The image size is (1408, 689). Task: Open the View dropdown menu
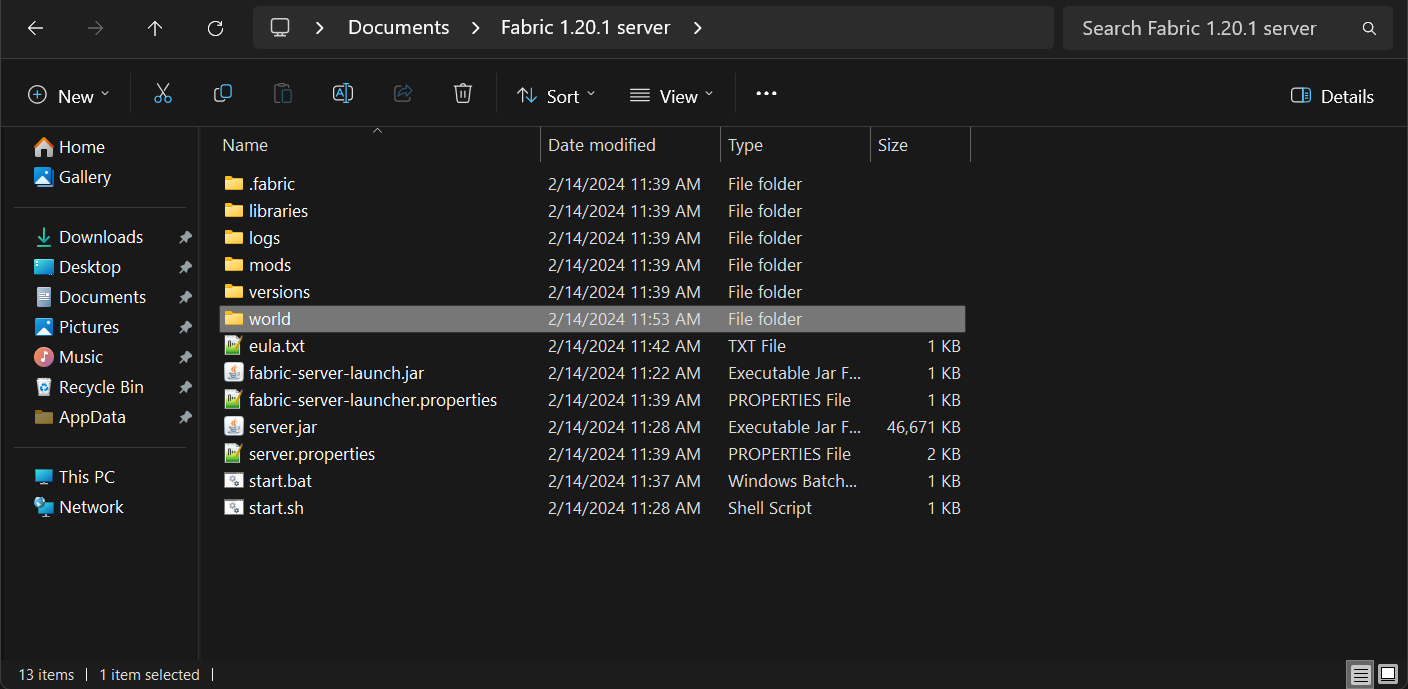tap(672, 96)
